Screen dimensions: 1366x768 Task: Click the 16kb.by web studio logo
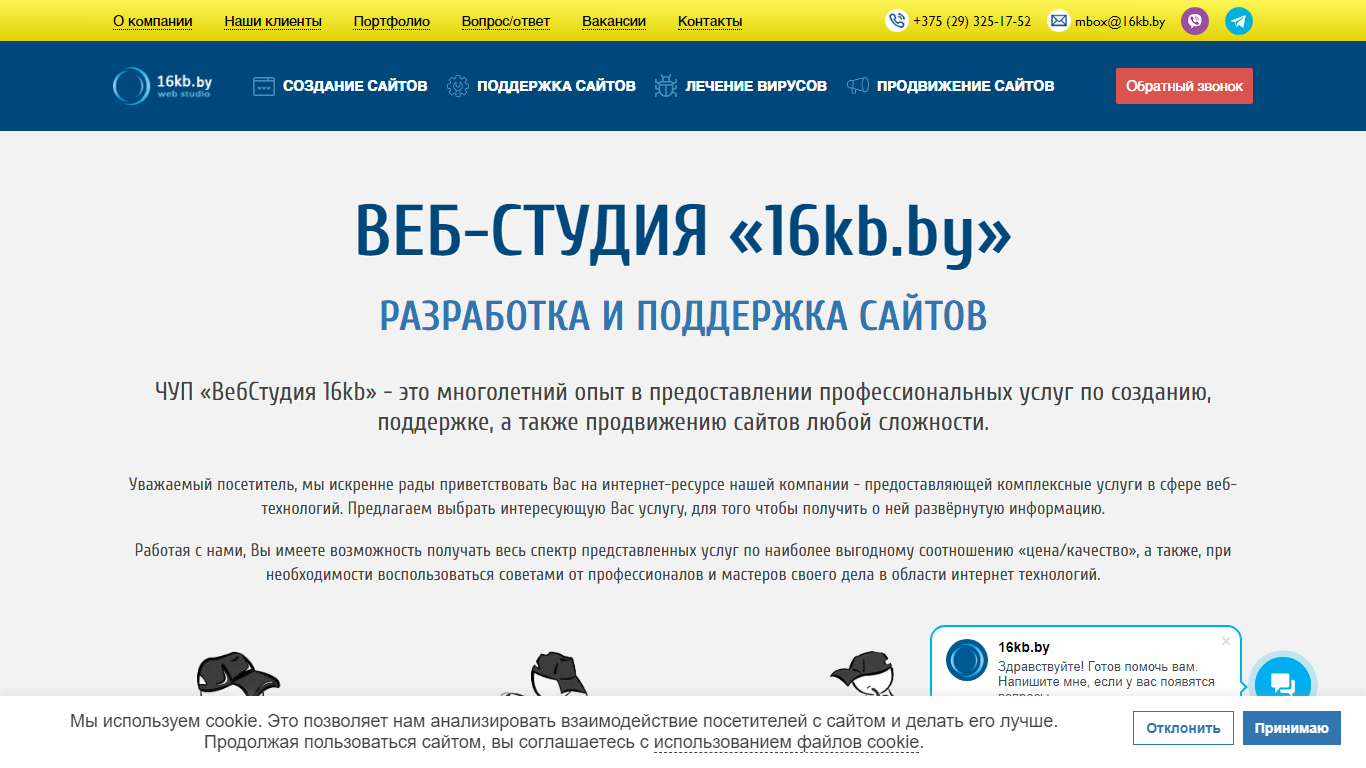click(x=163, y=86)
